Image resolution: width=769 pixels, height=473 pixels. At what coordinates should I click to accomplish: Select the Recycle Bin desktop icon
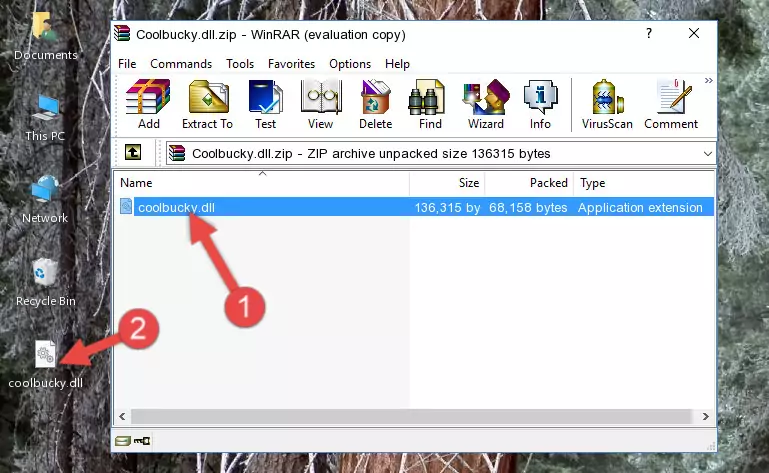click(45, 282)
